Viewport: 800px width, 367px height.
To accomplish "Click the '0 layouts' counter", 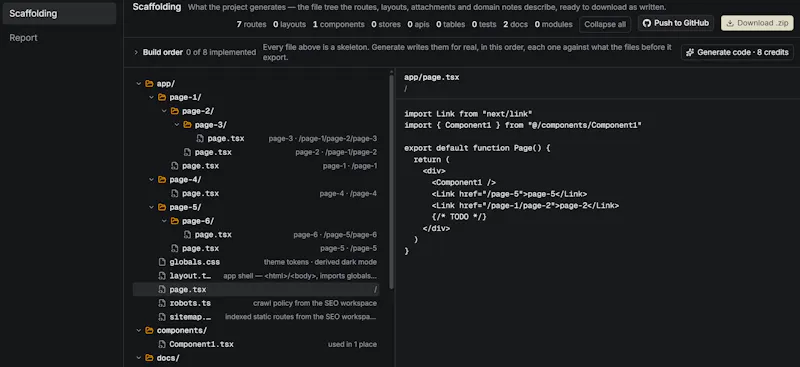I will point(289,25).
